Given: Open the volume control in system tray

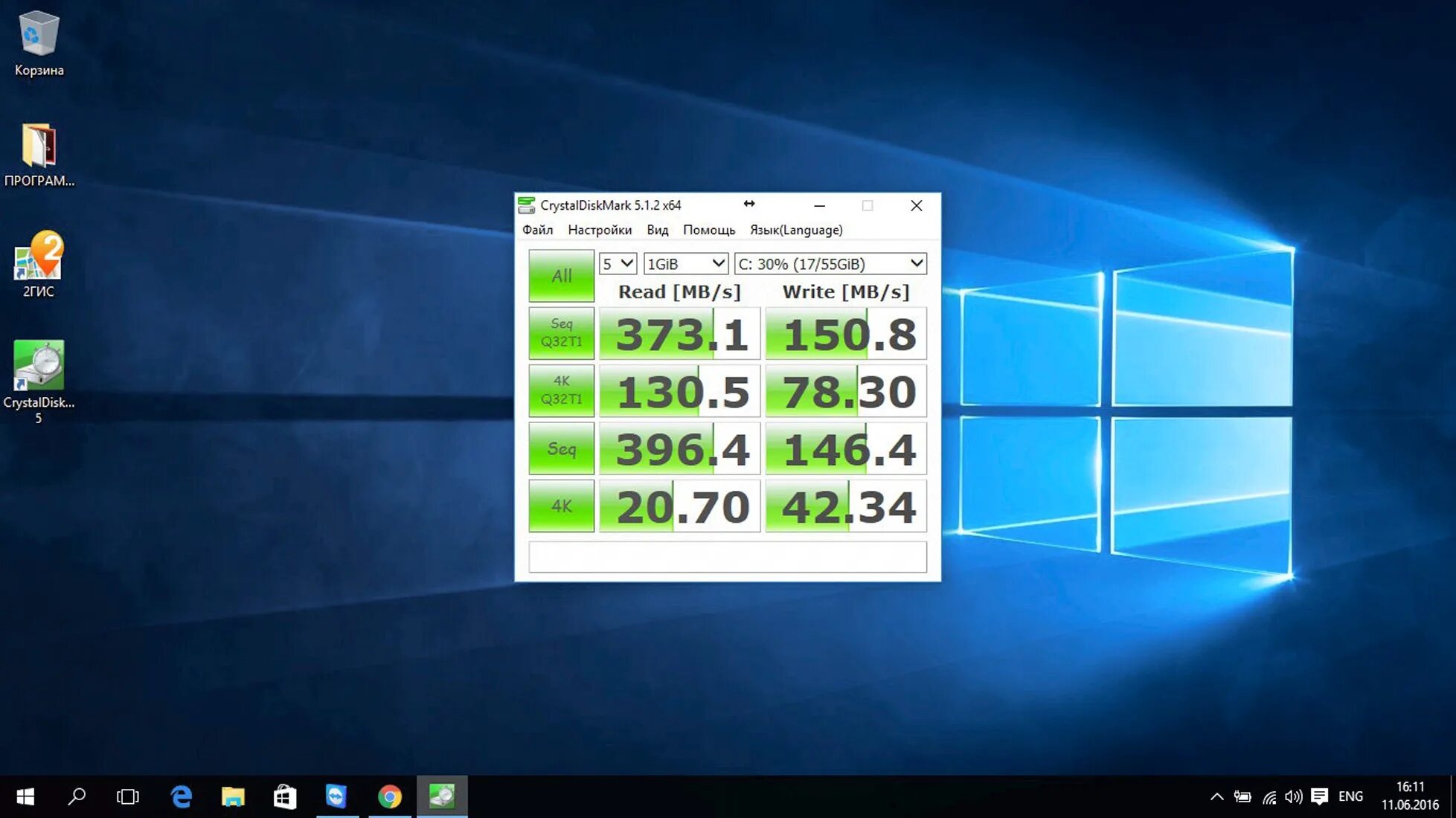Looking at the screenshot, I should (x=1293, y=796).
